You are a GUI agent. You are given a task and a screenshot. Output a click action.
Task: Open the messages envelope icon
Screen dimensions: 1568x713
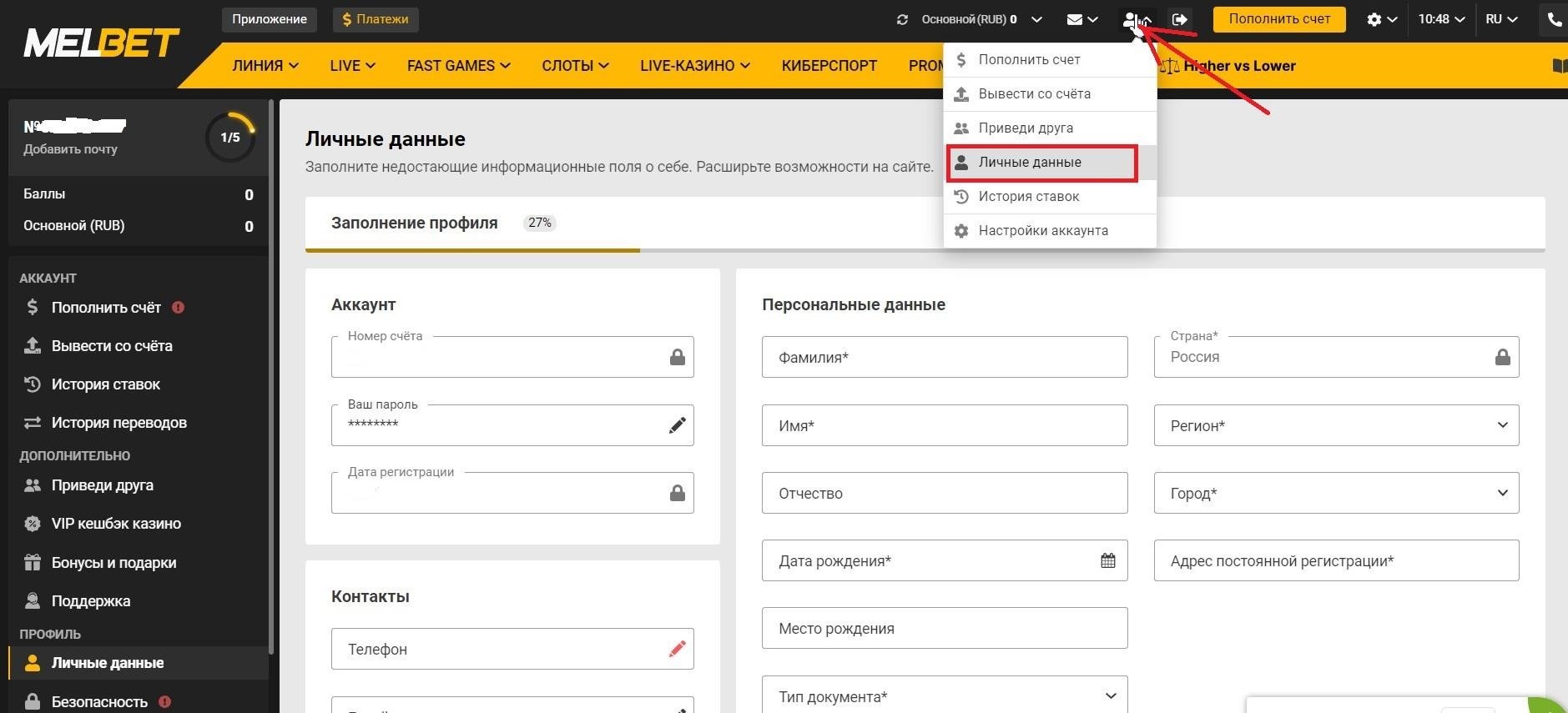pos(1075,19)
